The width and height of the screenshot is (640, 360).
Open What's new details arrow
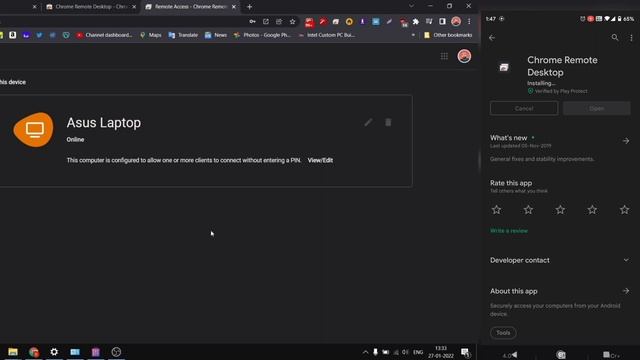click(x=626, y=141)
